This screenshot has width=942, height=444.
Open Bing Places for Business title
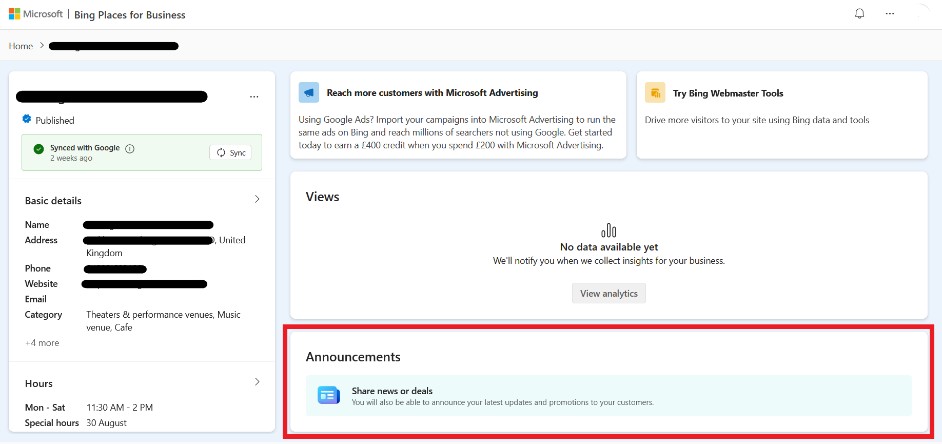(130, 14)
